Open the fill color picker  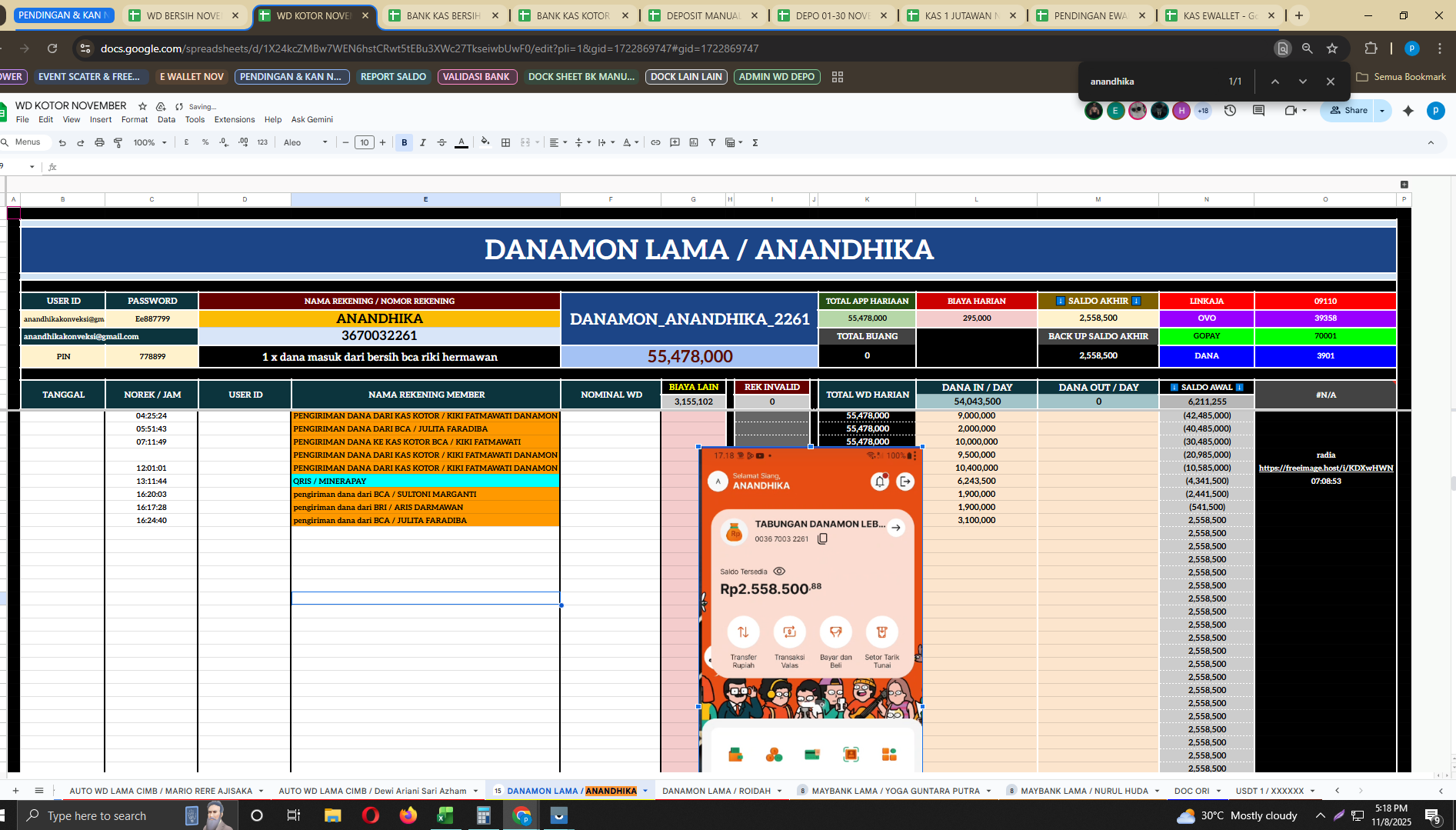(485, 142)
